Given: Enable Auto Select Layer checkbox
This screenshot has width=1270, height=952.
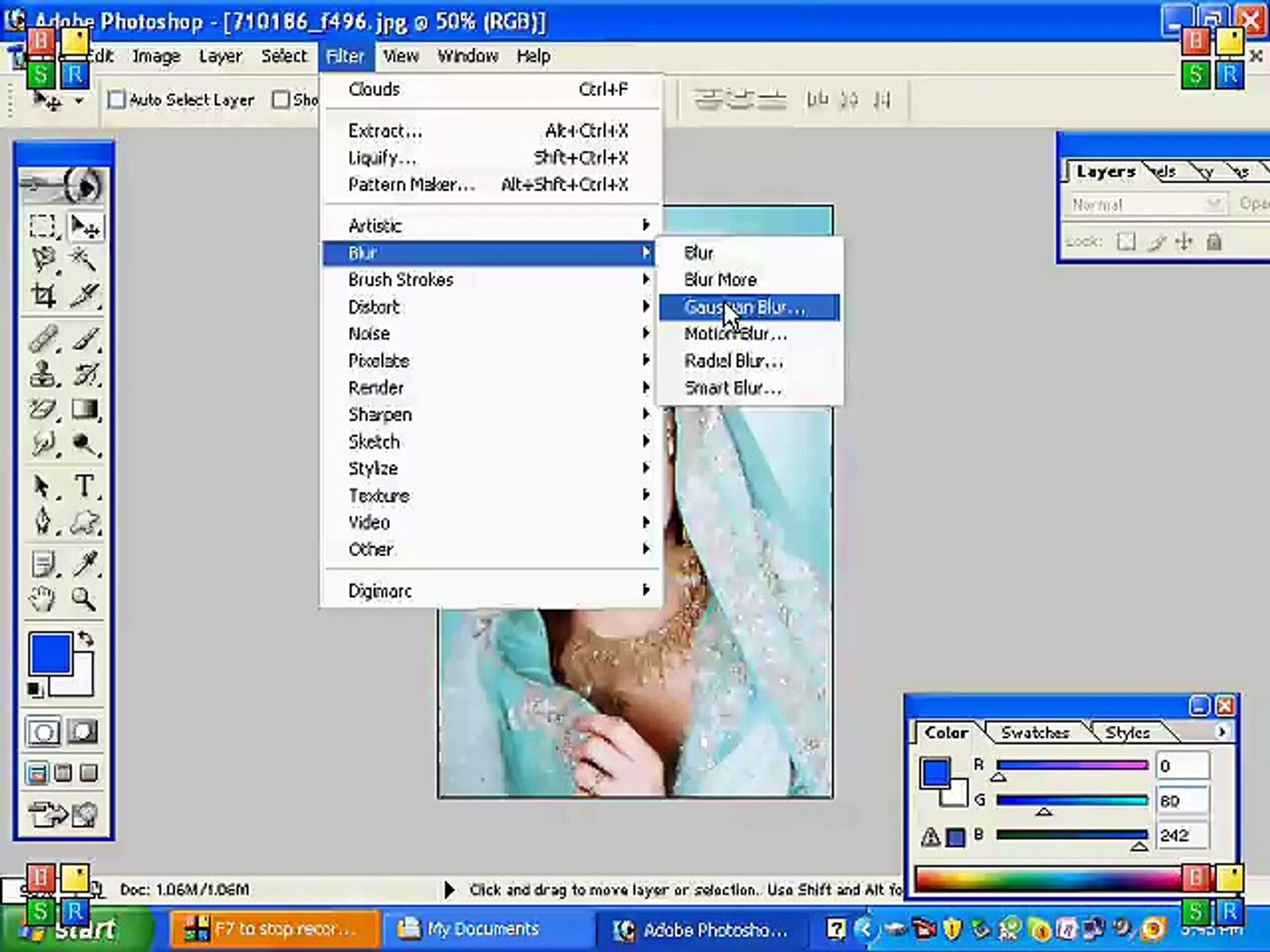Looking at the screenshot, I should (x=116, y=100).
